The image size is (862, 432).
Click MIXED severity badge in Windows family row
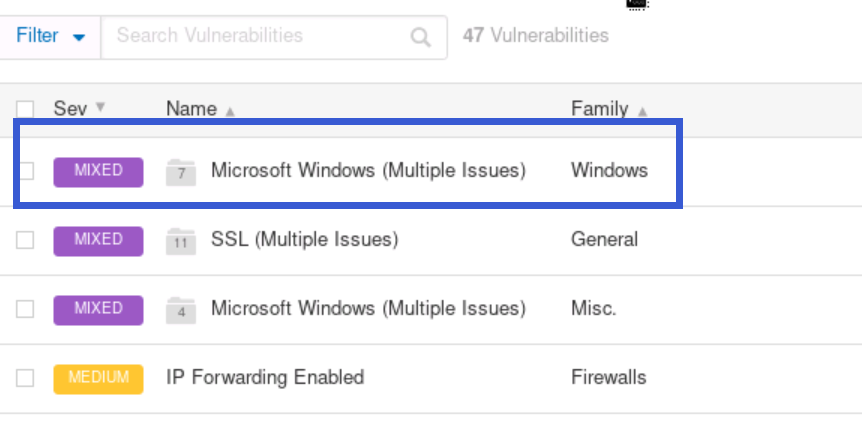[98, 171]
